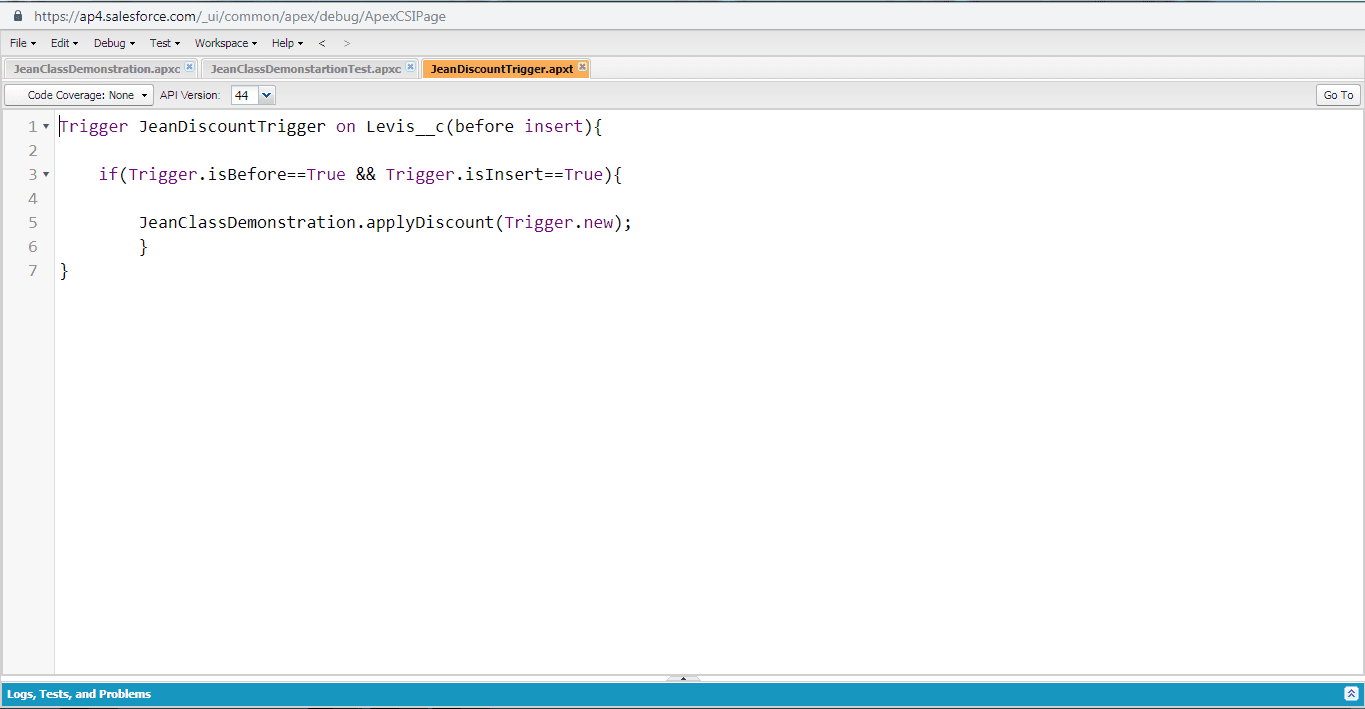Viewport: 1365px width, 709px height.
Task: Select the JeanDiscountTrigger.apxt tab
Action: pos(501,68)
